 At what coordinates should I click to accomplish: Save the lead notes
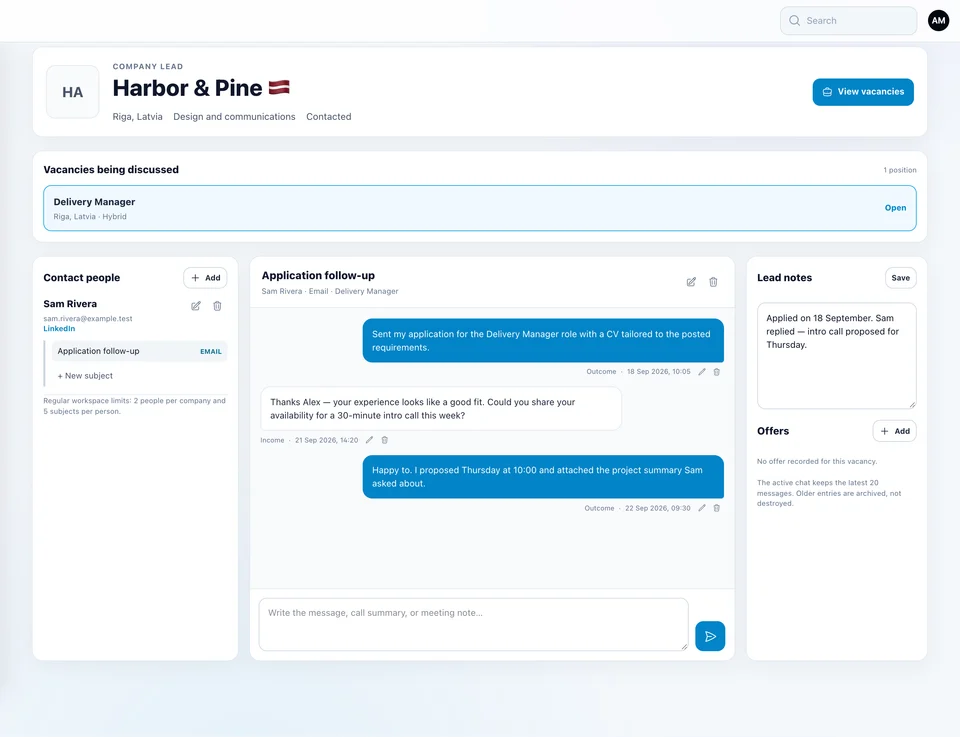tap(901, 278)
